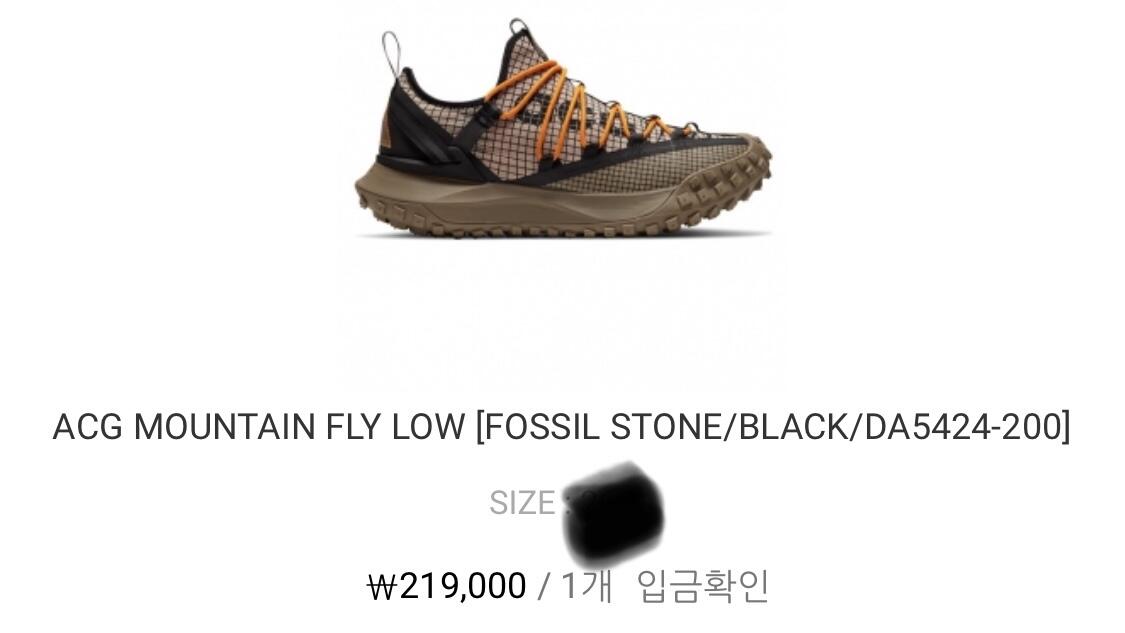
Task: Click the word MOUNTAIN in the title
Action: 225,427
